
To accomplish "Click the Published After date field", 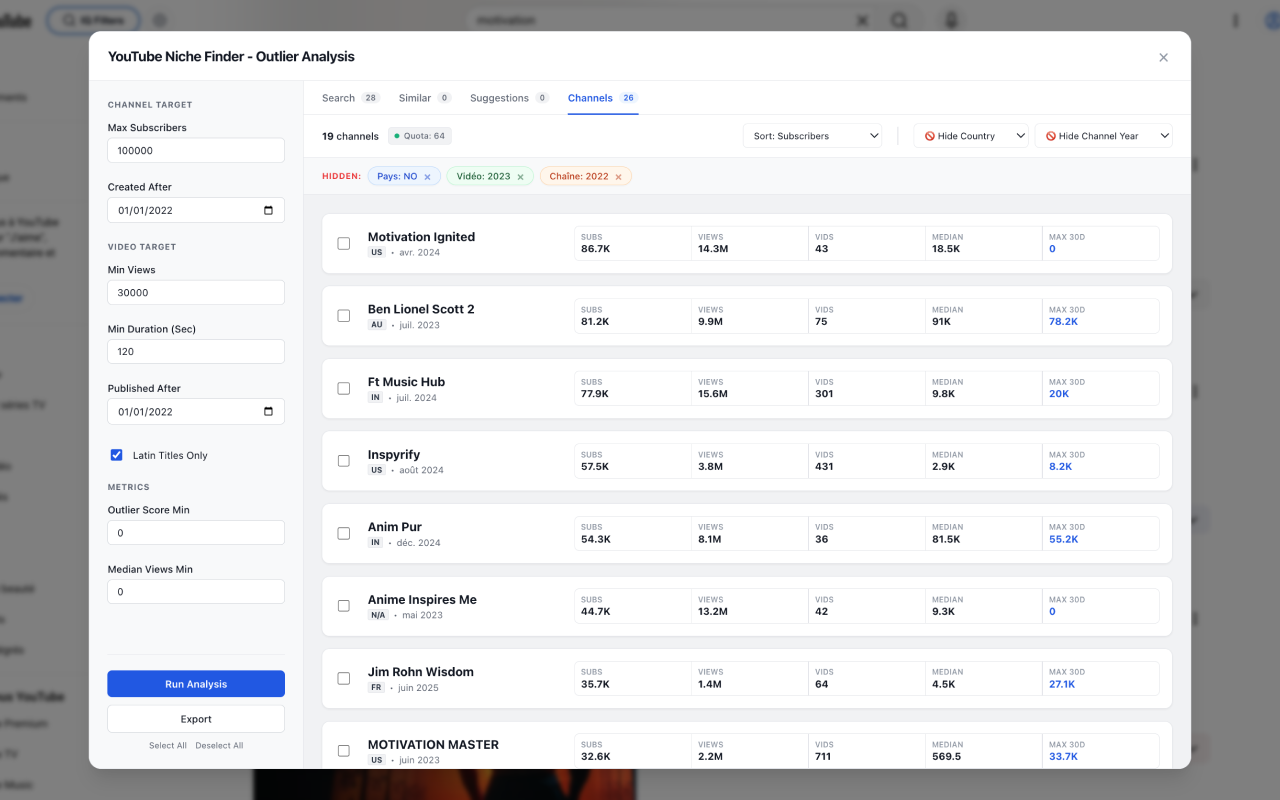I will tap(196, 411).
